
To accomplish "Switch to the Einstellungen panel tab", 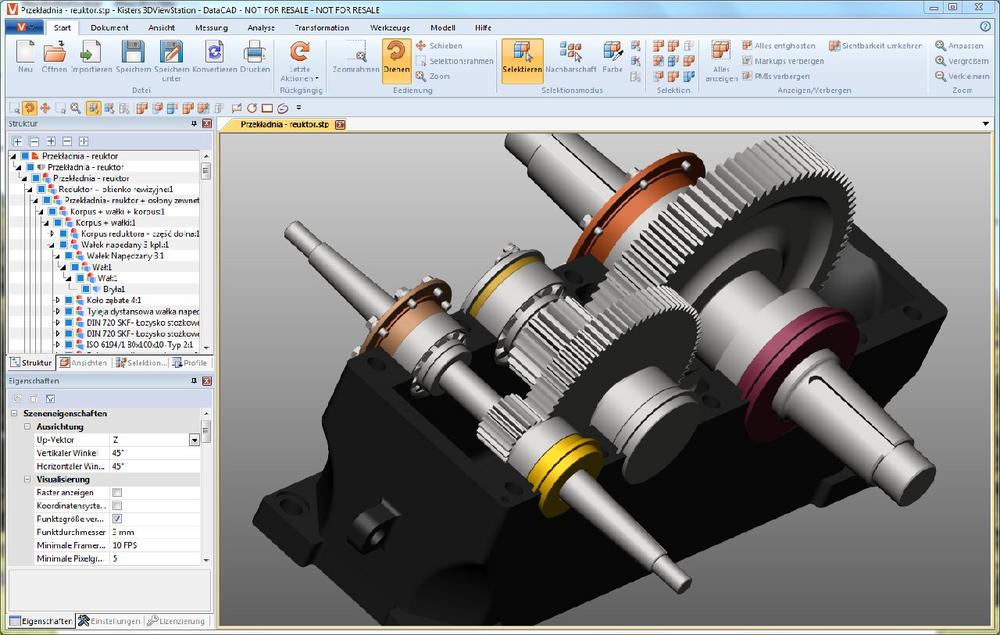I will click(110, 621).
